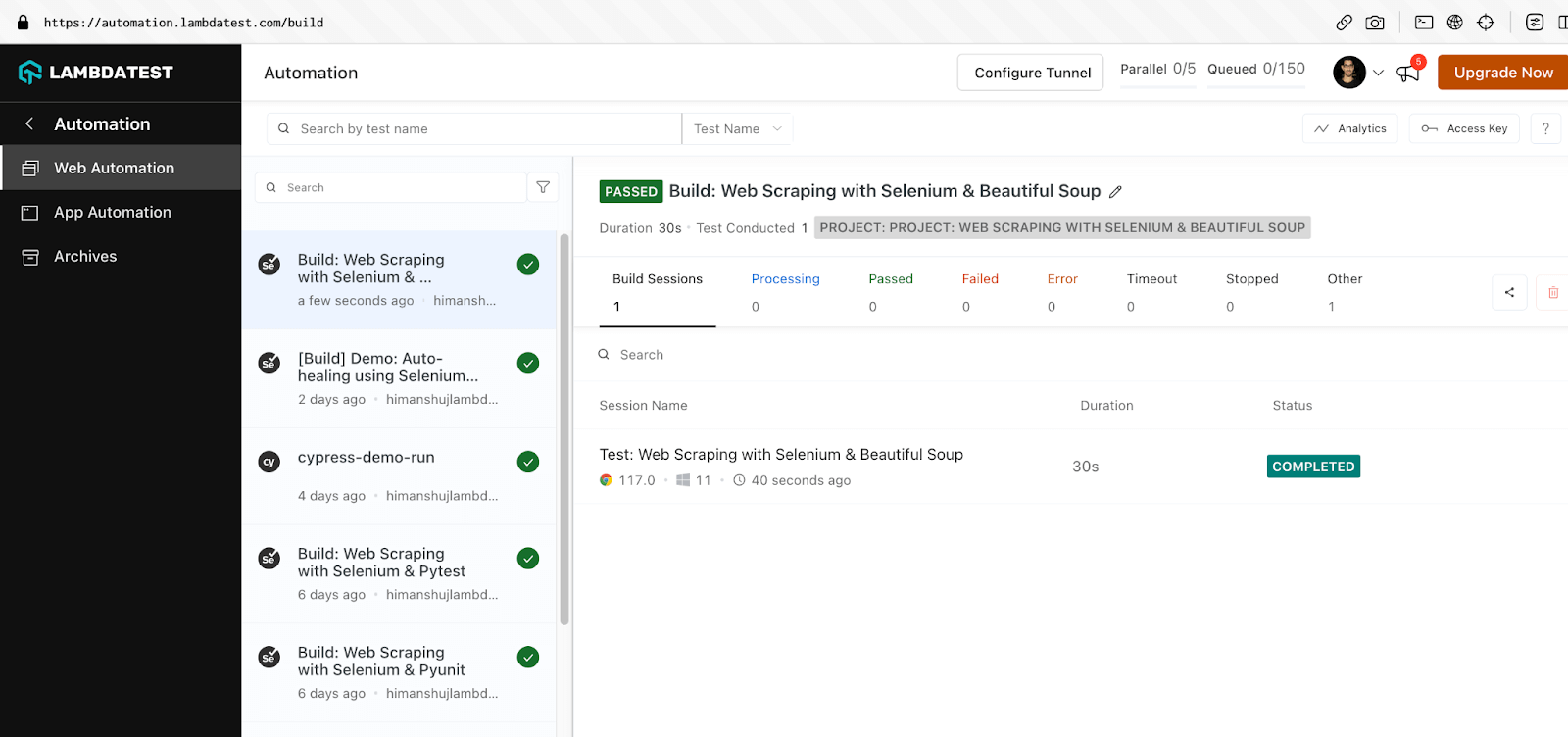Select the Processing tab

(785, 292)
